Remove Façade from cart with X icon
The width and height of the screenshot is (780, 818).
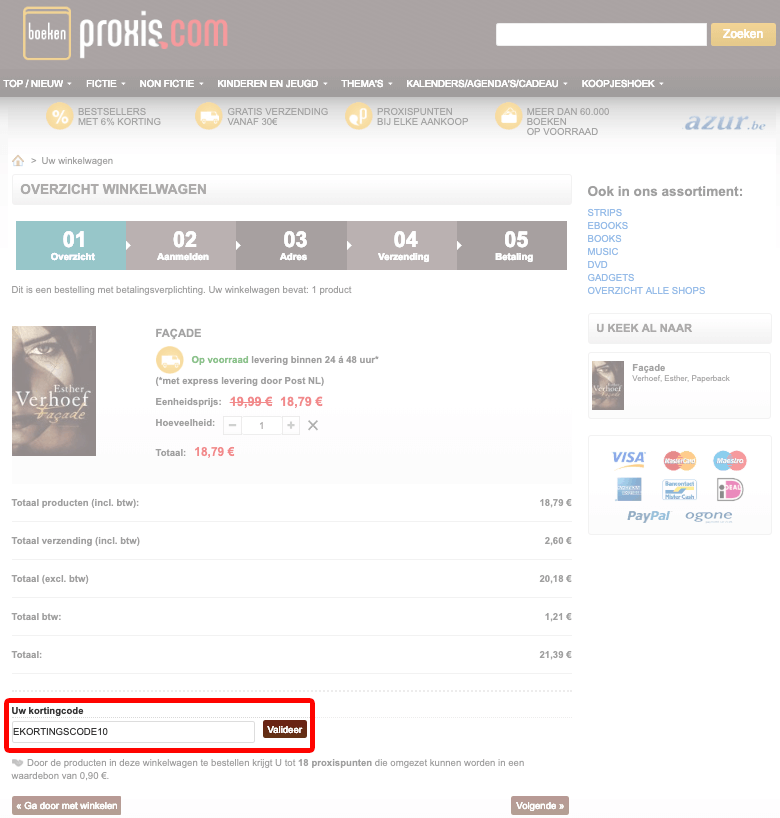[x=313, y=426]
